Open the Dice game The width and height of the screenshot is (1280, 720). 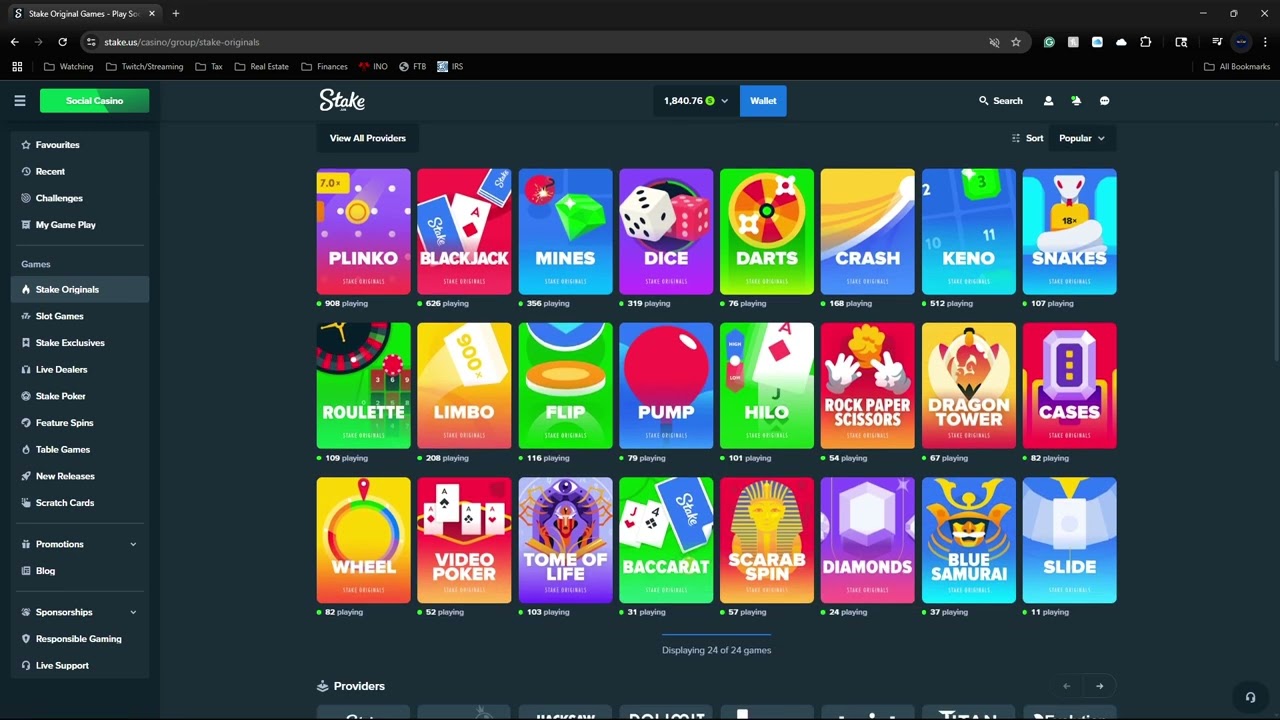666,232
